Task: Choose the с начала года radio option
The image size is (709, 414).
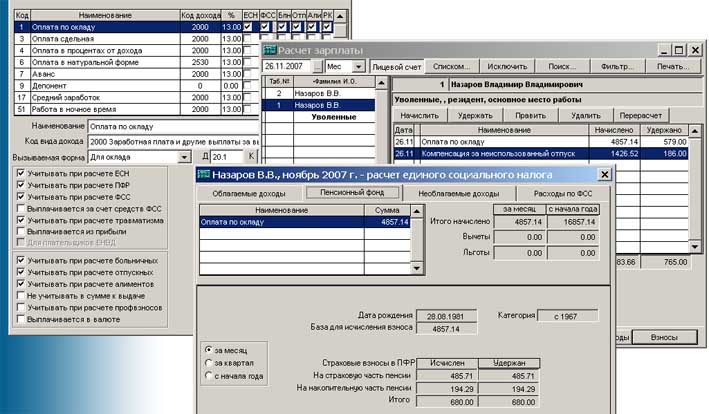Action: (x=207, y=376)
